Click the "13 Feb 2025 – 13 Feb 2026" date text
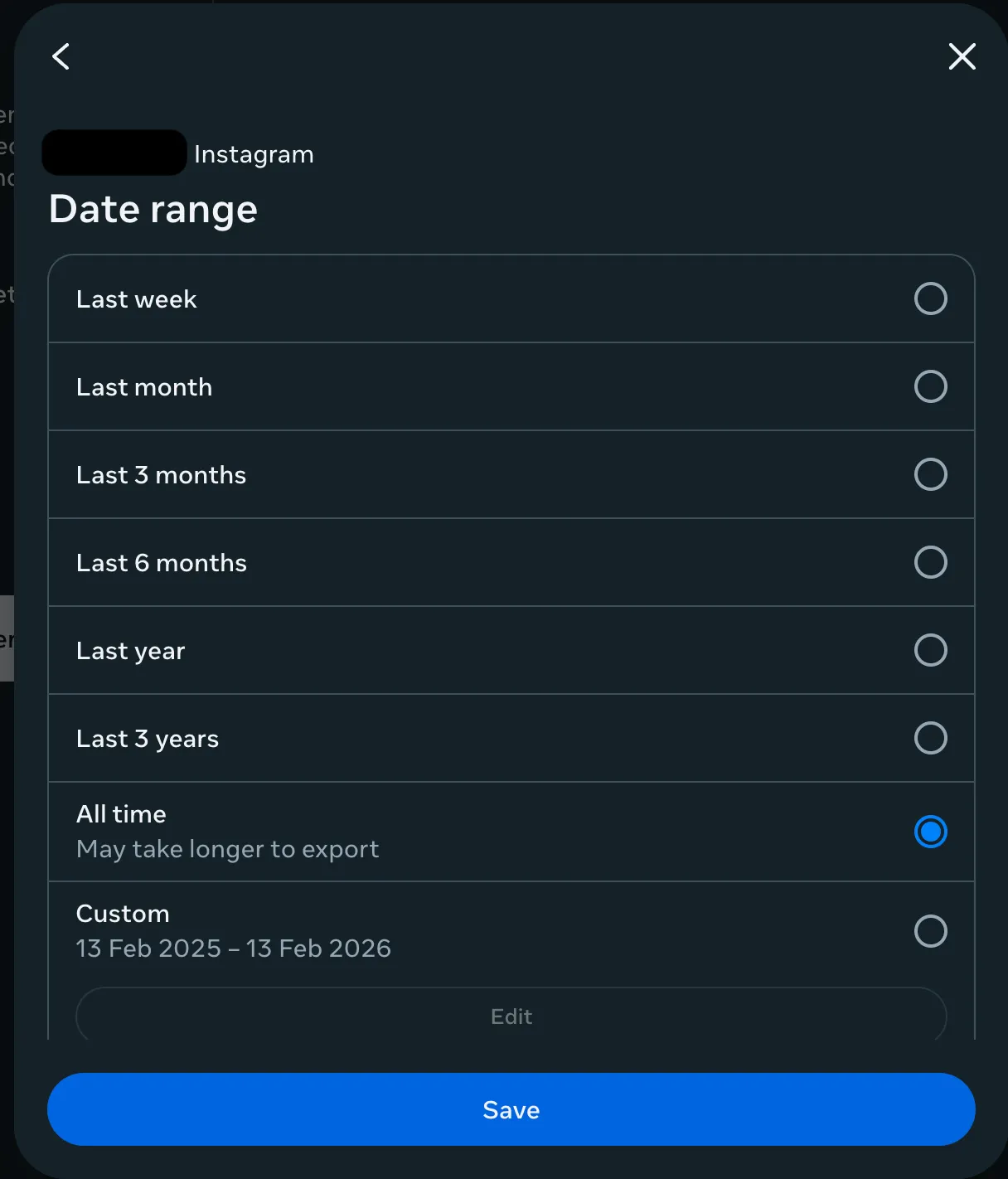The height and width of the screenshot is (1179, 1008). (x=233, y=949)
